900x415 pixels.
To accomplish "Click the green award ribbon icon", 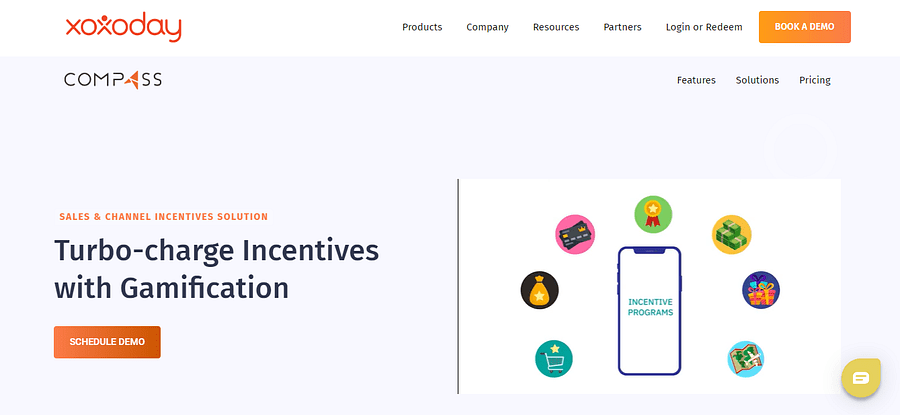I will (x=653, y=213).
